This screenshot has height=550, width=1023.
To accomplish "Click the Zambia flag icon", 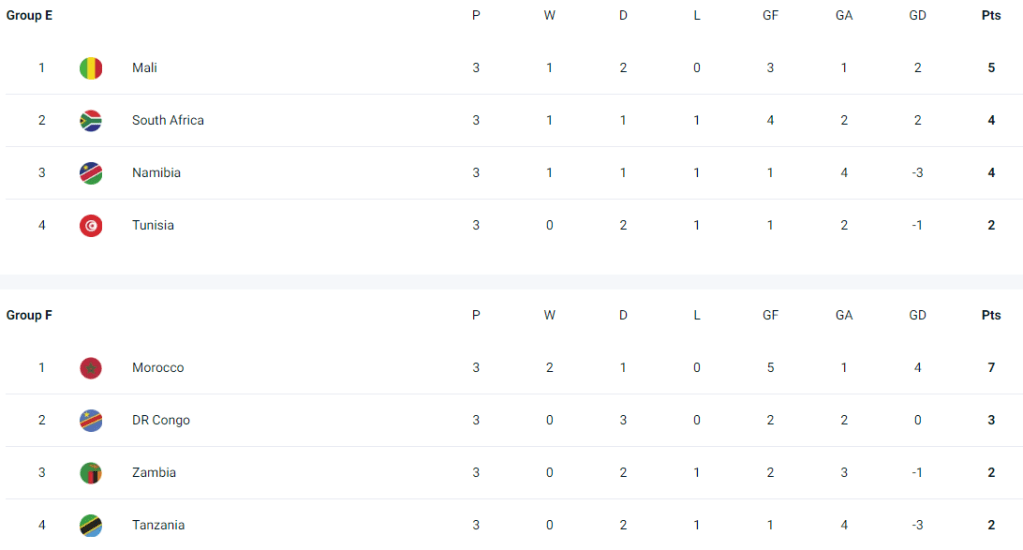I will [x=91, y=473].
